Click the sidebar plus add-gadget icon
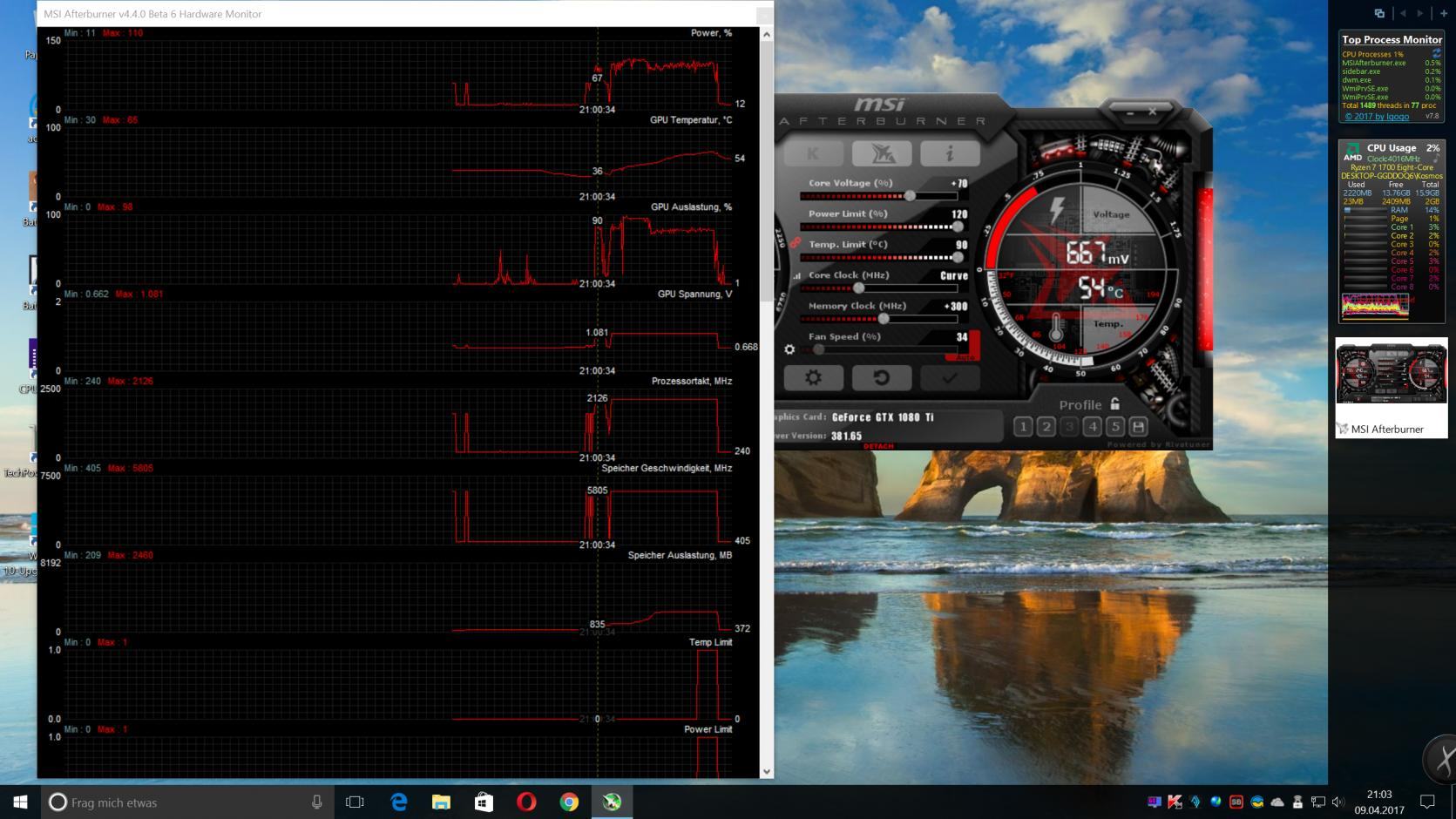1456x819 pixels. tap(1444, 13)
